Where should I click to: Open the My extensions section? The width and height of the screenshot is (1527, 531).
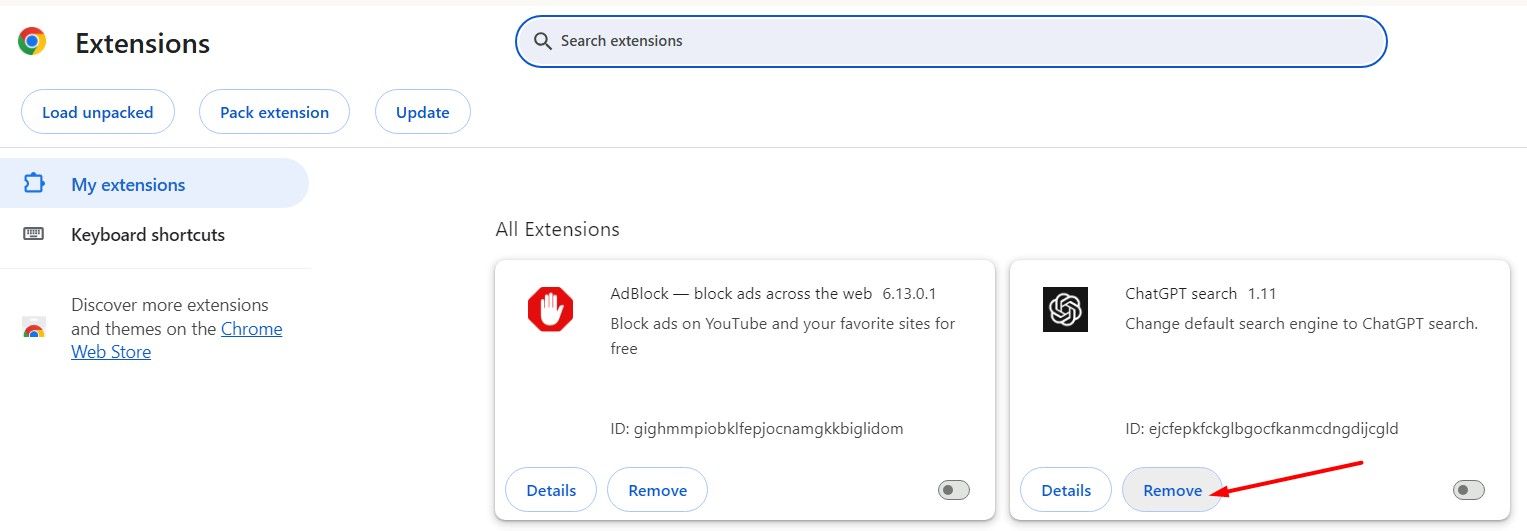(x=154, y=184)
